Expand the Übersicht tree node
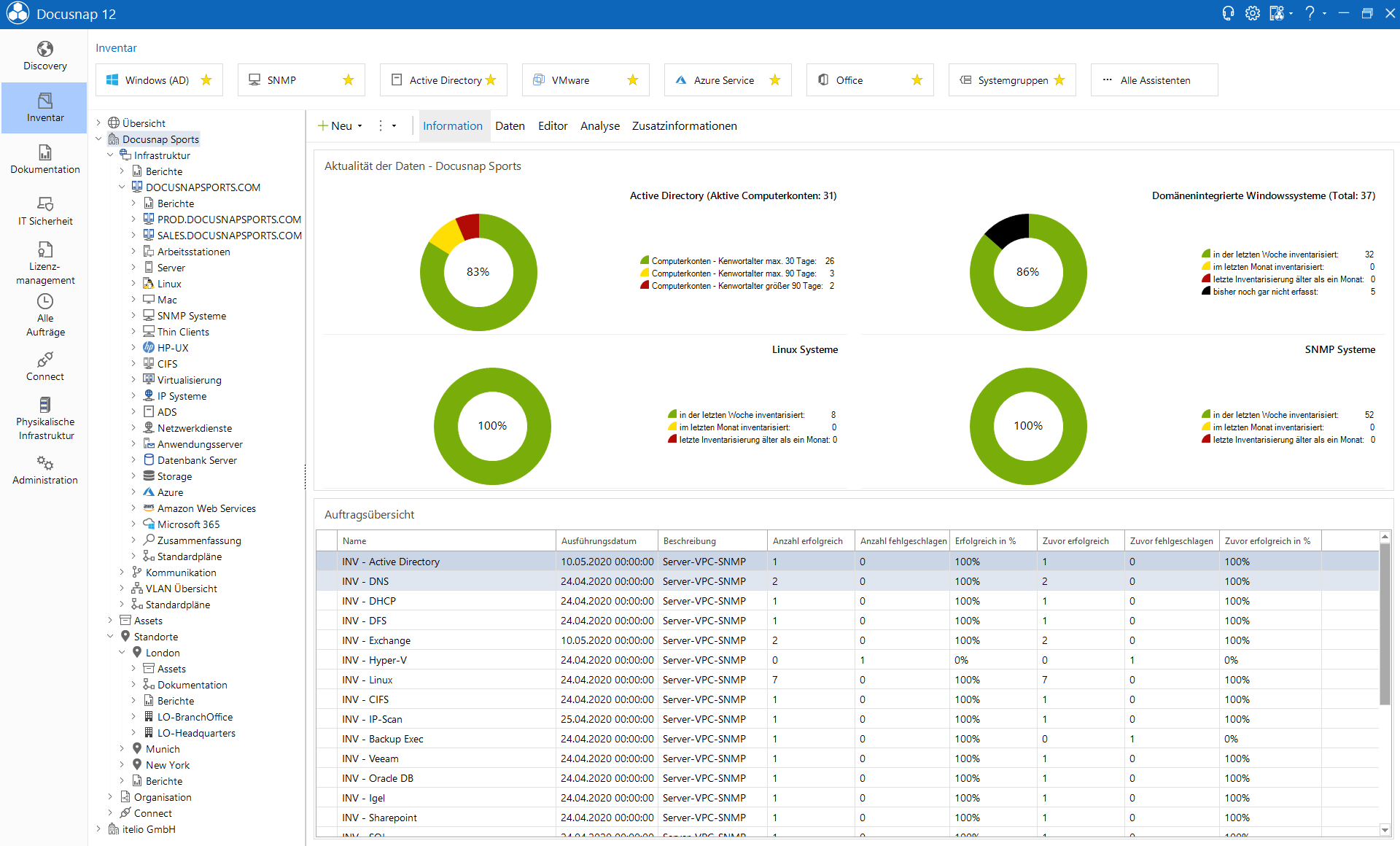This screenshot has width=1400, height=846. 98,123
